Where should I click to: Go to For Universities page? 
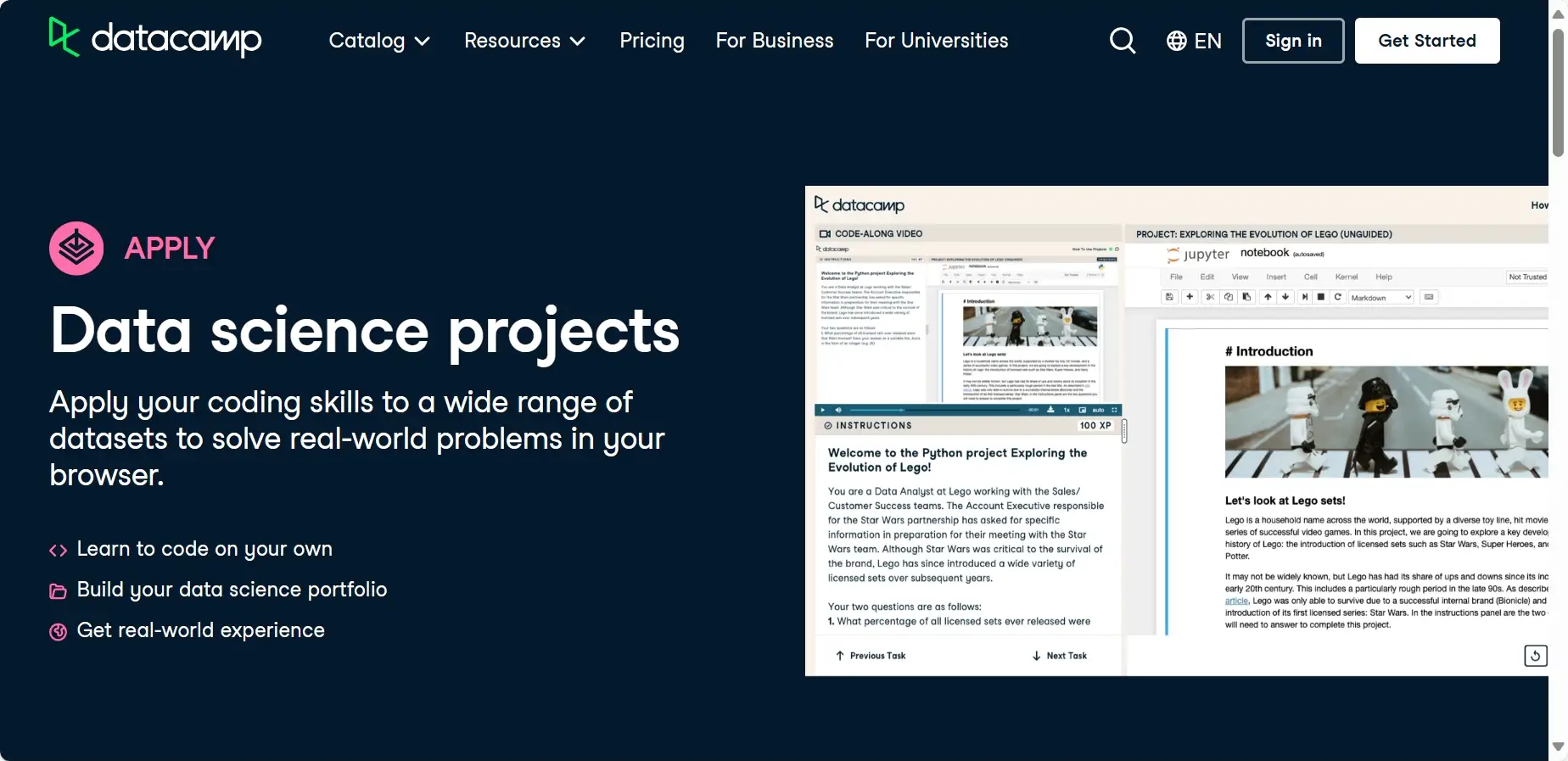[937, 41]
